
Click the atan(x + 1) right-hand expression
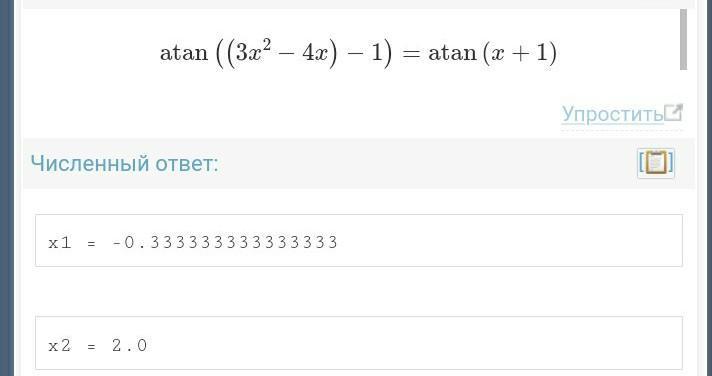pos(492,54)
